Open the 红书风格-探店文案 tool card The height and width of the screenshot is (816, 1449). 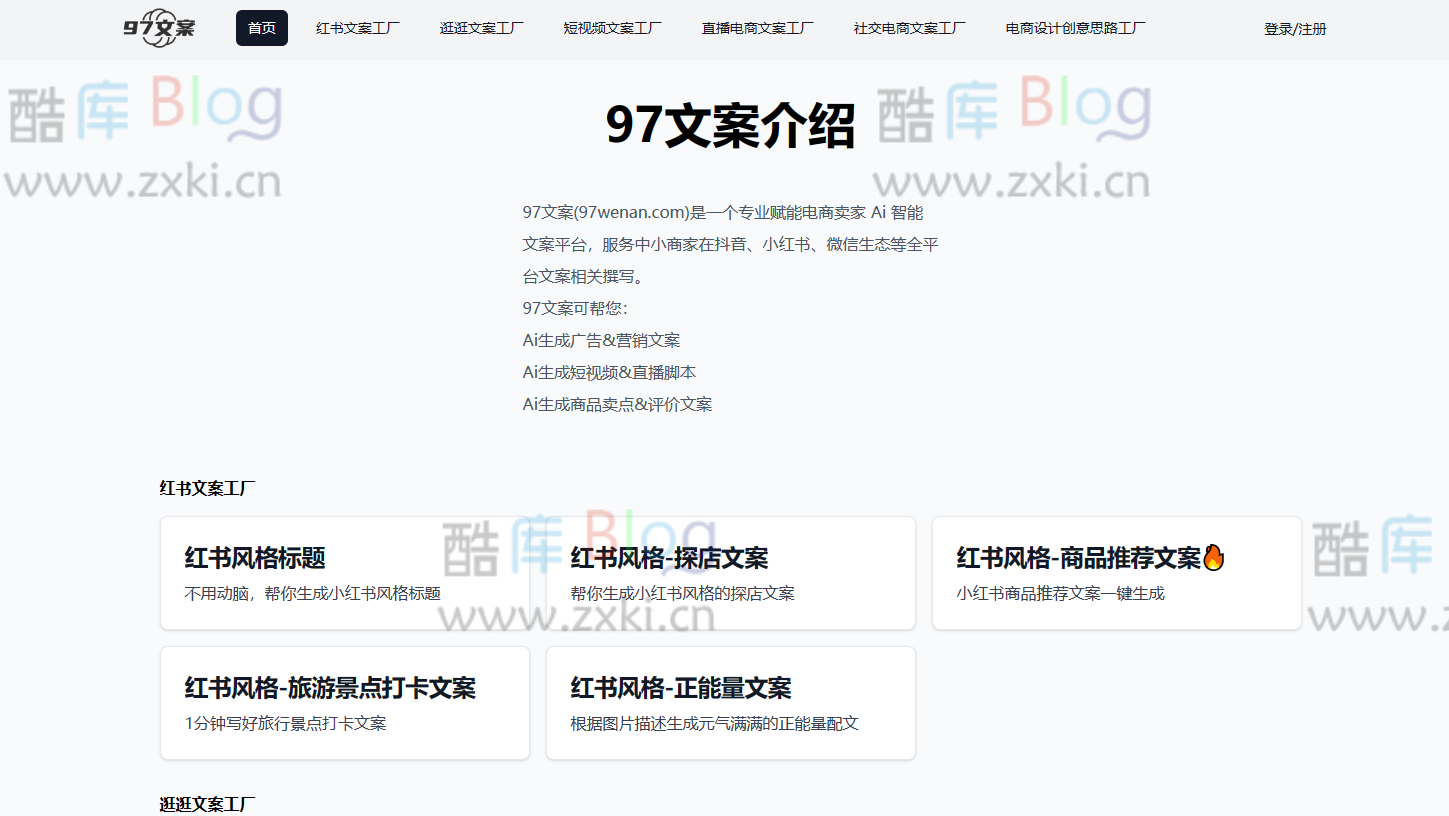730,573
